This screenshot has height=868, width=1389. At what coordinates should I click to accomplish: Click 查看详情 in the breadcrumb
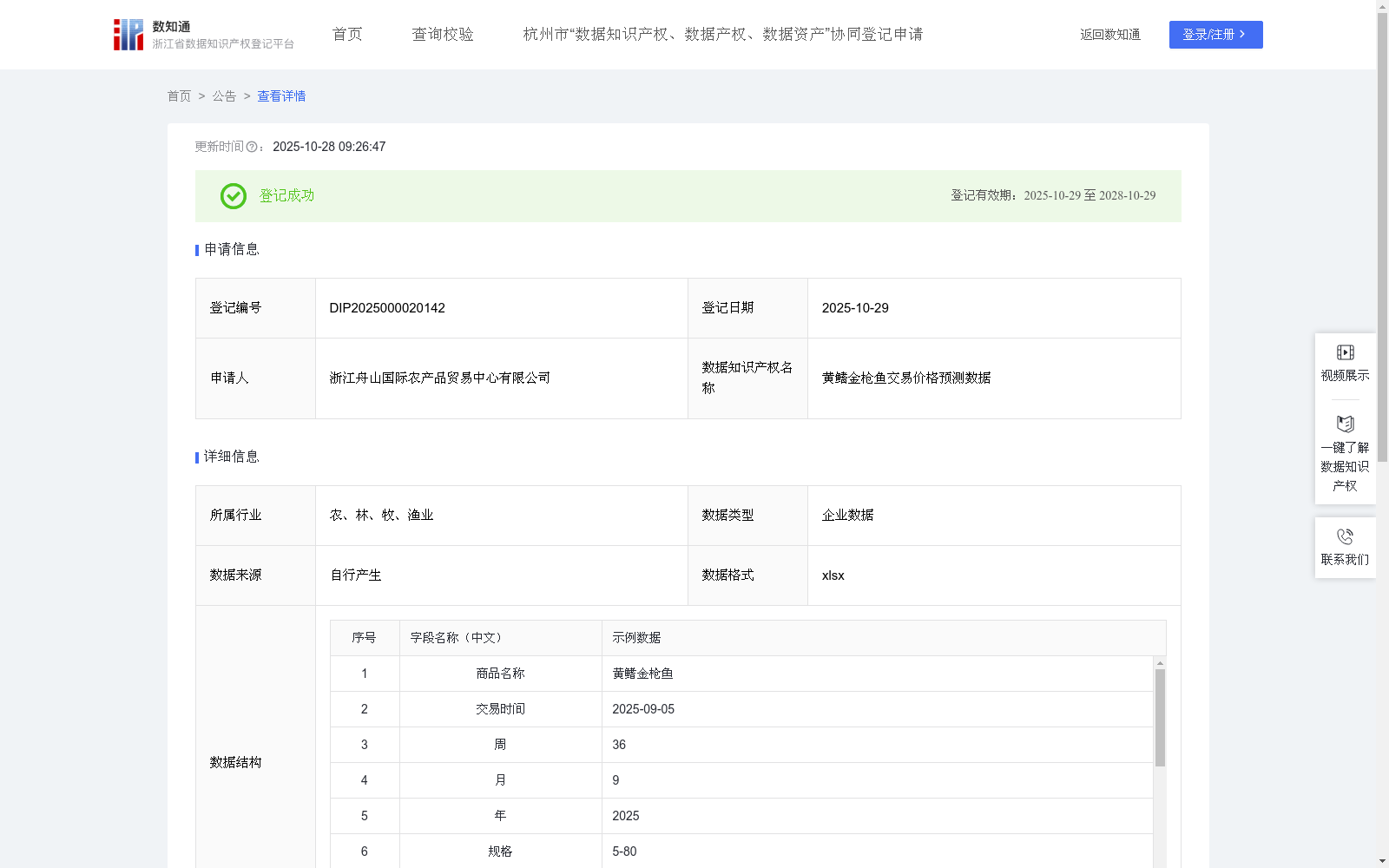coord(281,96)
